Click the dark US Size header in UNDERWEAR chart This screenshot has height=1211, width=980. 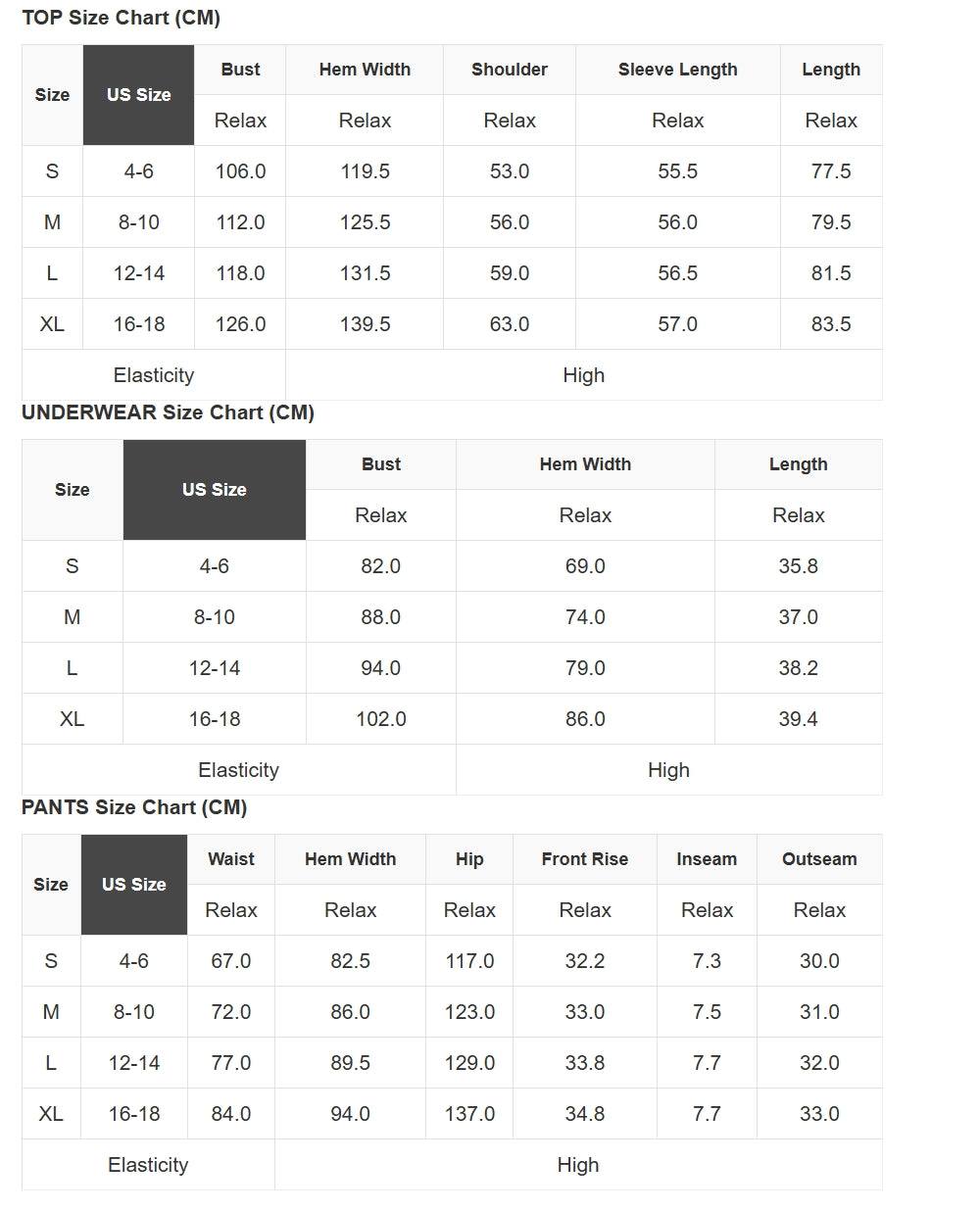coord(214,490)
